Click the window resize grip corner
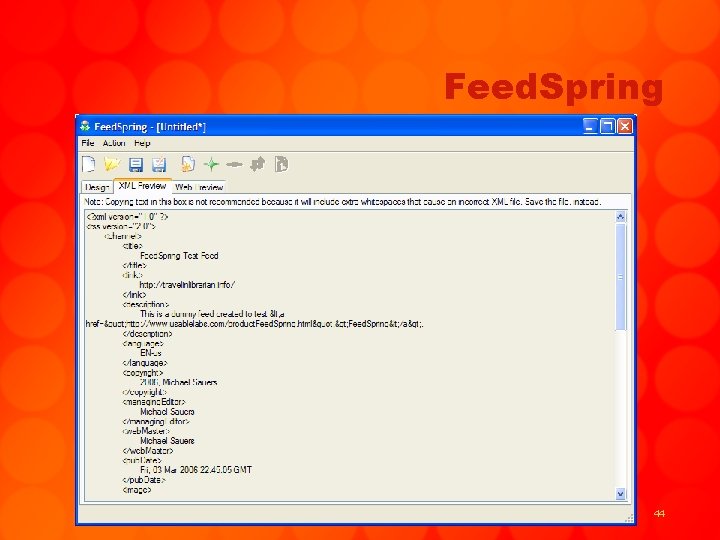The width and height of the screenshot is (720, 540). [x=629, y=518]
